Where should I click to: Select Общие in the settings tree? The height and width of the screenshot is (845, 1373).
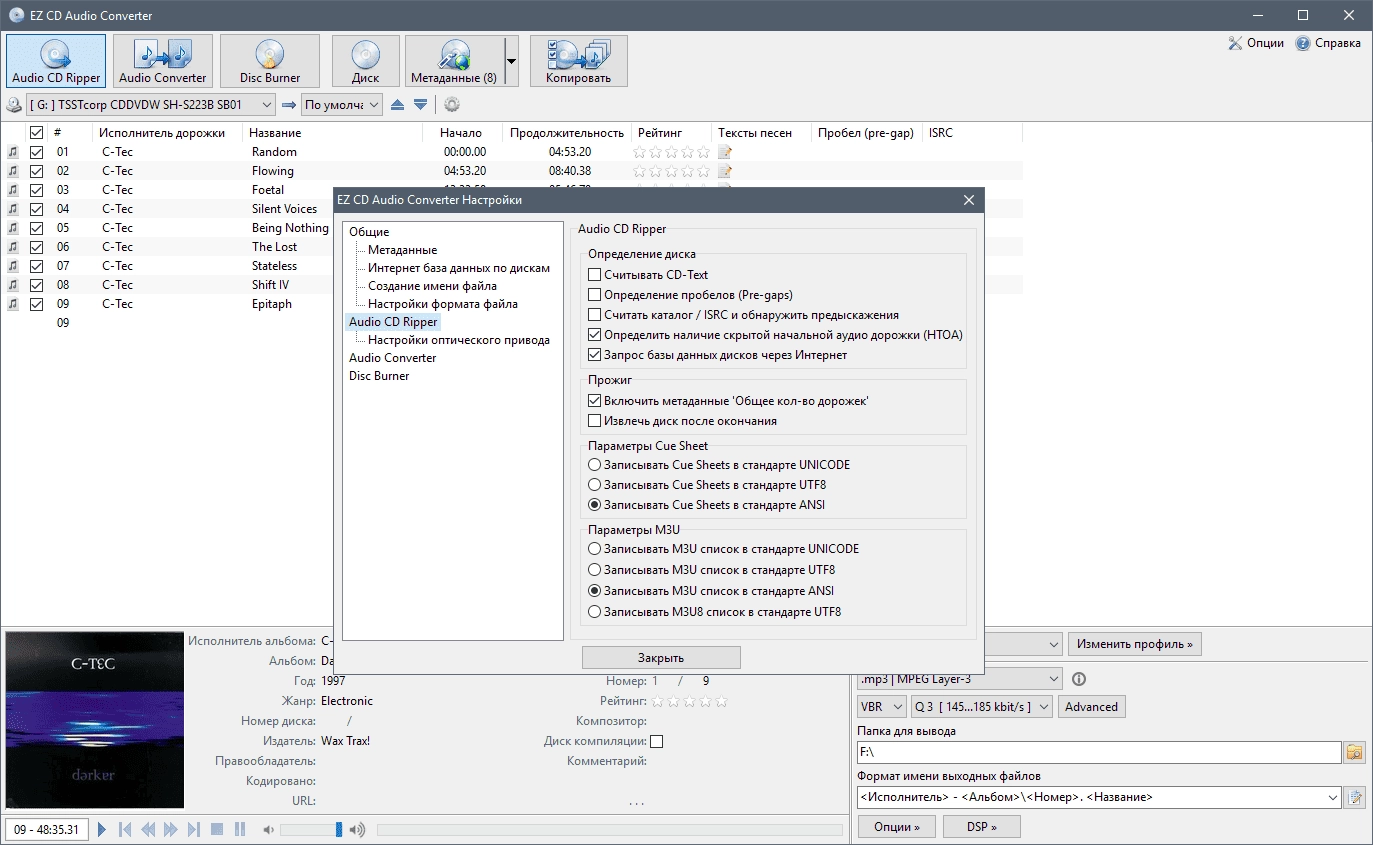(369, 232)
